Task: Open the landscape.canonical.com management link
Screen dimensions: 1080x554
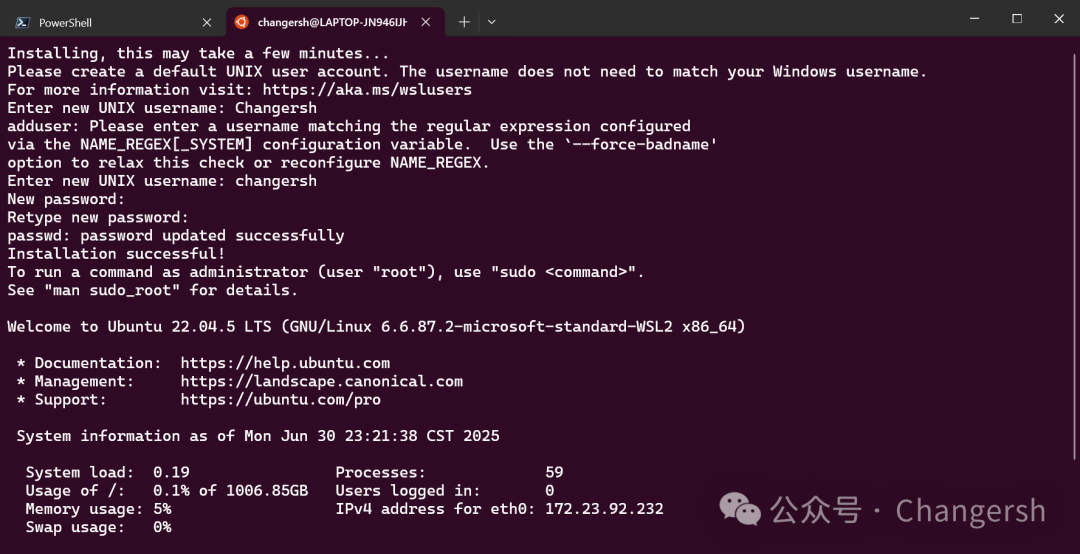Action: point(321,381)
